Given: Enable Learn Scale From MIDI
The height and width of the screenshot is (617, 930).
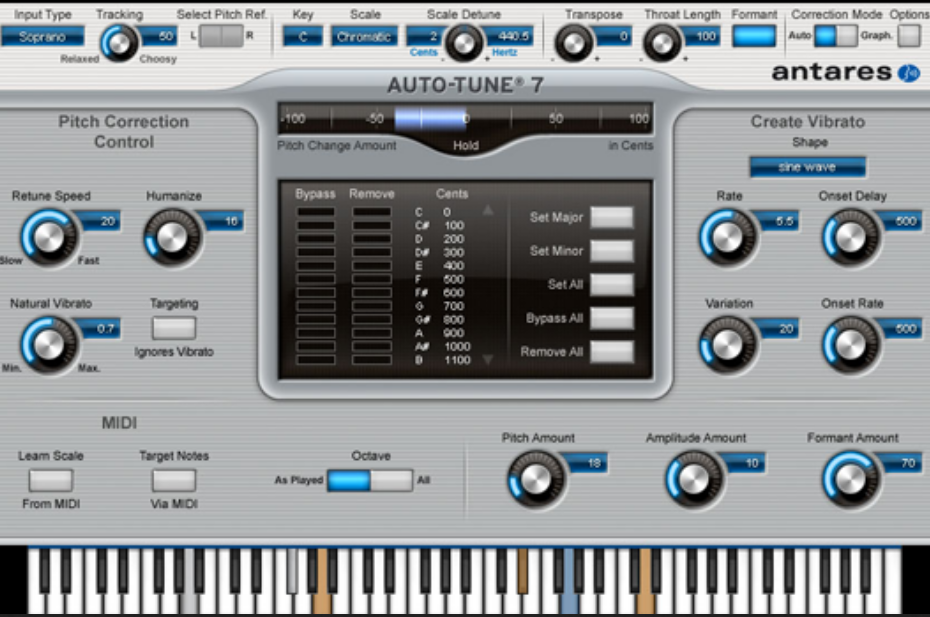Looking at the screenshot, I should 51,481.
